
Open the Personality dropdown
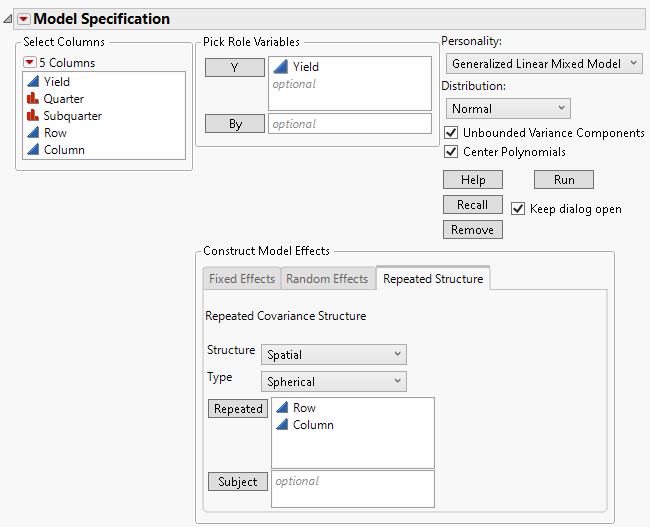(x=545, y=64)
